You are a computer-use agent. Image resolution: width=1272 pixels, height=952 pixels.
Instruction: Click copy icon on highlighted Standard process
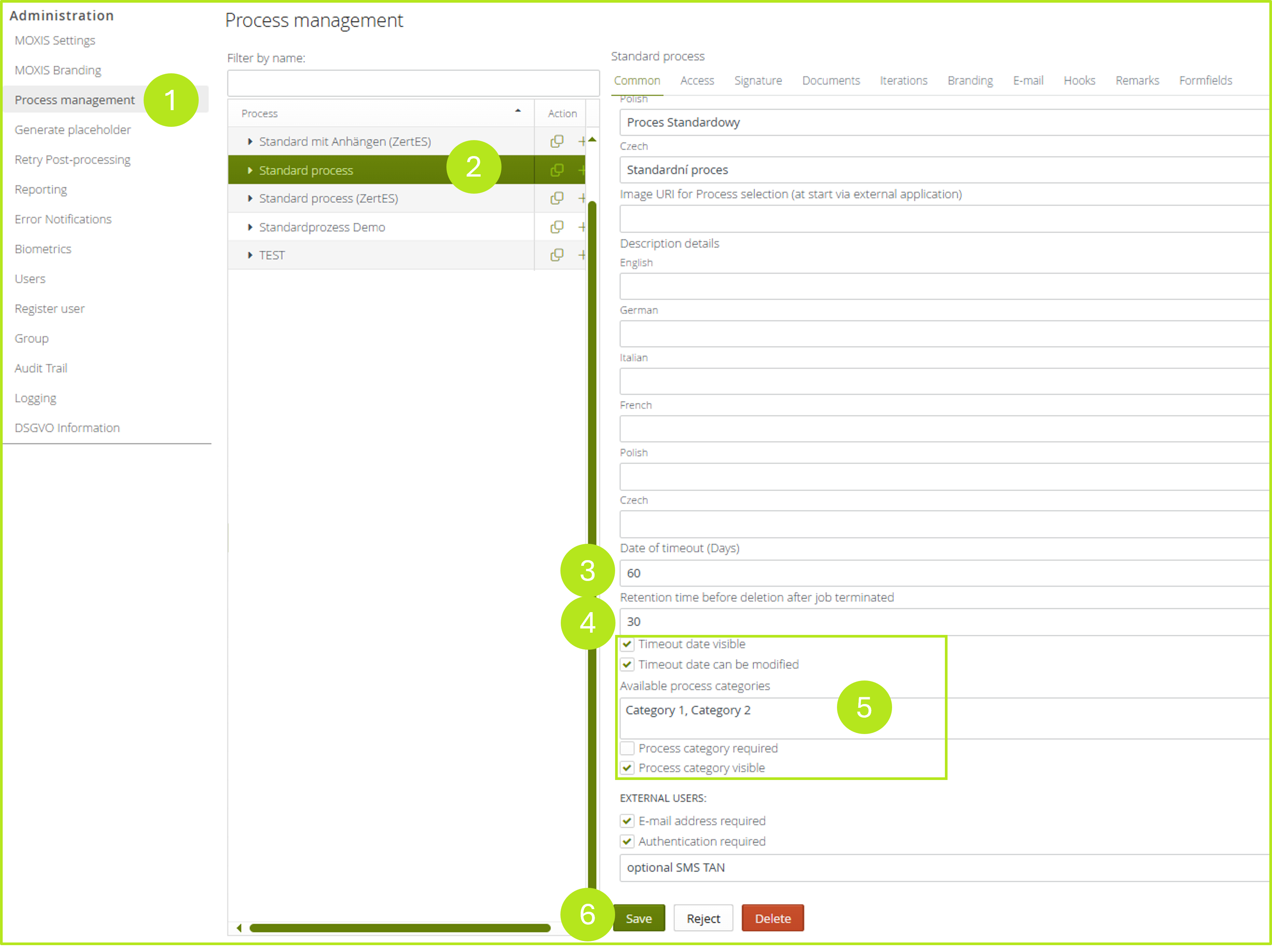(x=556, y=170)
